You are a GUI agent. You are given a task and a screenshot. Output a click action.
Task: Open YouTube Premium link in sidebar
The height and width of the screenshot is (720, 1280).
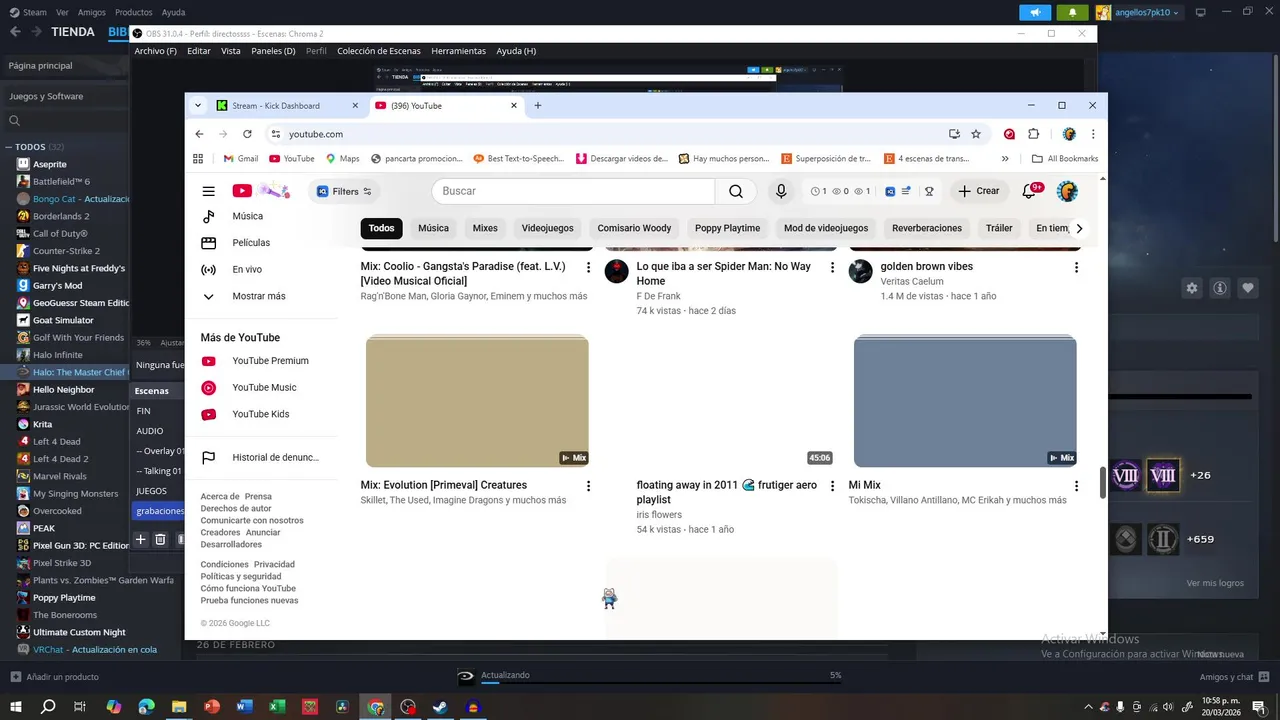click(270, 361)
